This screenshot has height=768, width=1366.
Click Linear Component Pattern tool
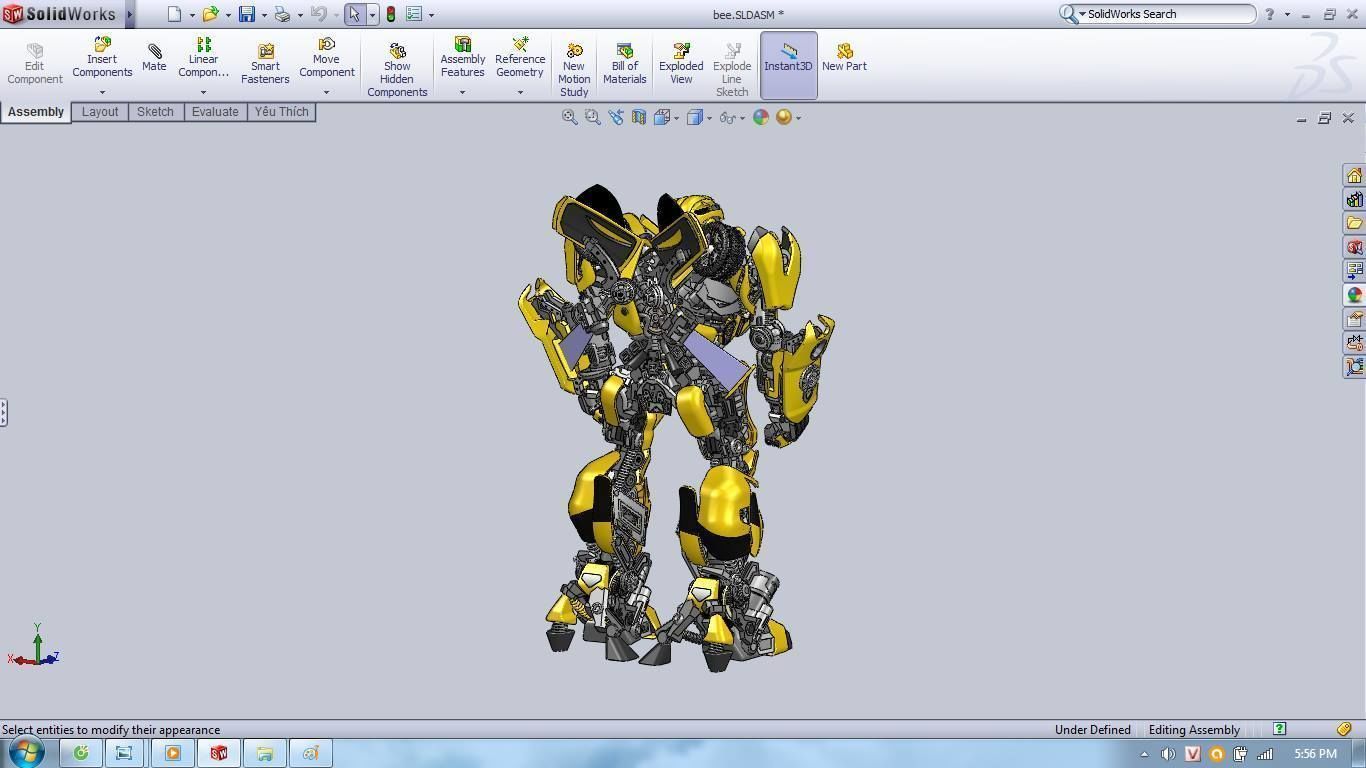tap(203, 58)
